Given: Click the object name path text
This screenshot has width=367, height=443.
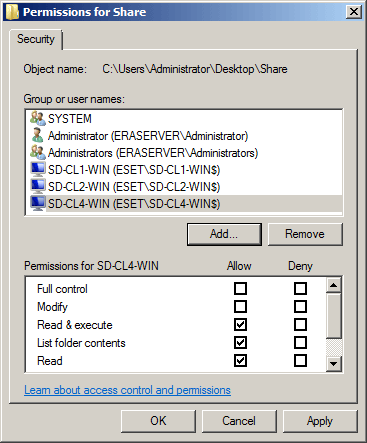Looking at the screenshot, I should point(195,69).
